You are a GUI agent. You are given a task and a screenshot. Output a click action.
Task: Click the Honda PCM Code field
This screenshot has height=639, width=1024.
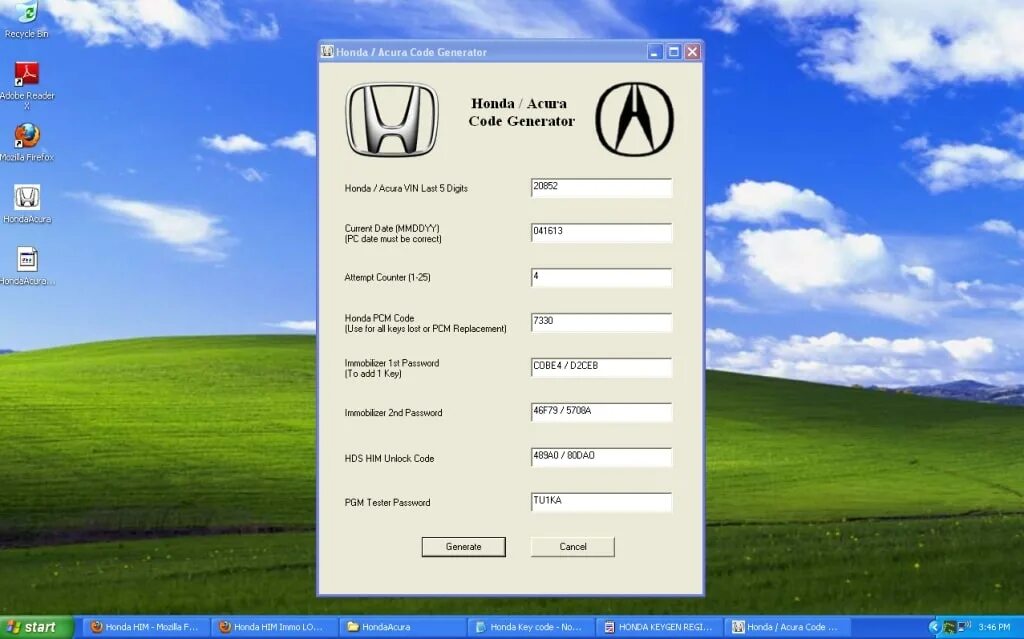point(601,322)
